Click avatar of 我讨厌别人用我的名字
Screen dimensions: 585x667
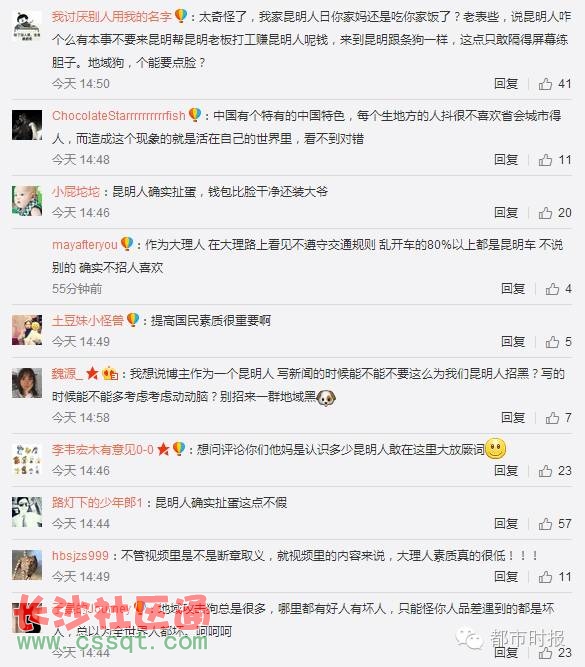[x=27, y=26]
